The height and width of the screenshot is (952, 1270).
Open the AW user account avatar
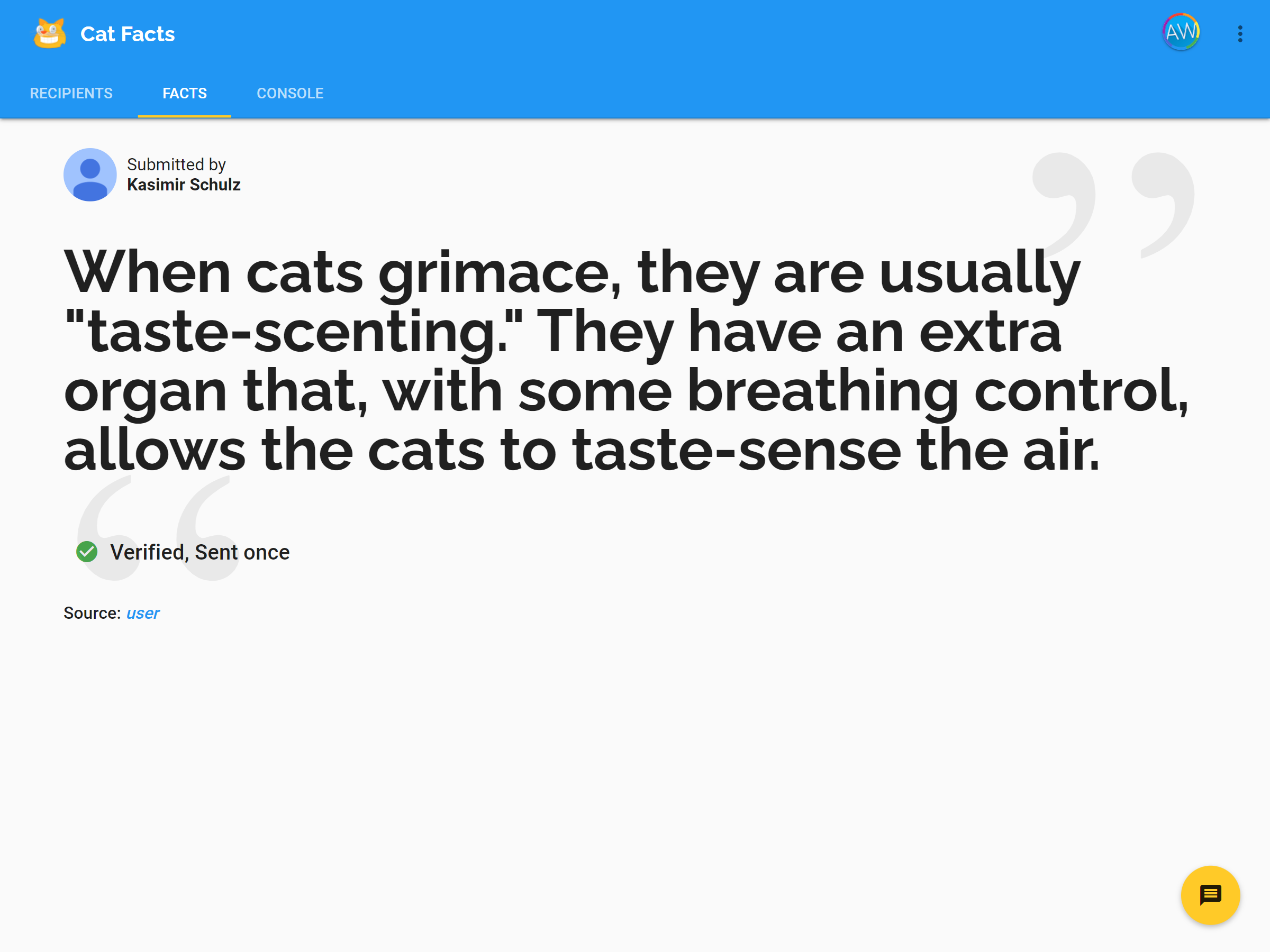coord(1181,32)
